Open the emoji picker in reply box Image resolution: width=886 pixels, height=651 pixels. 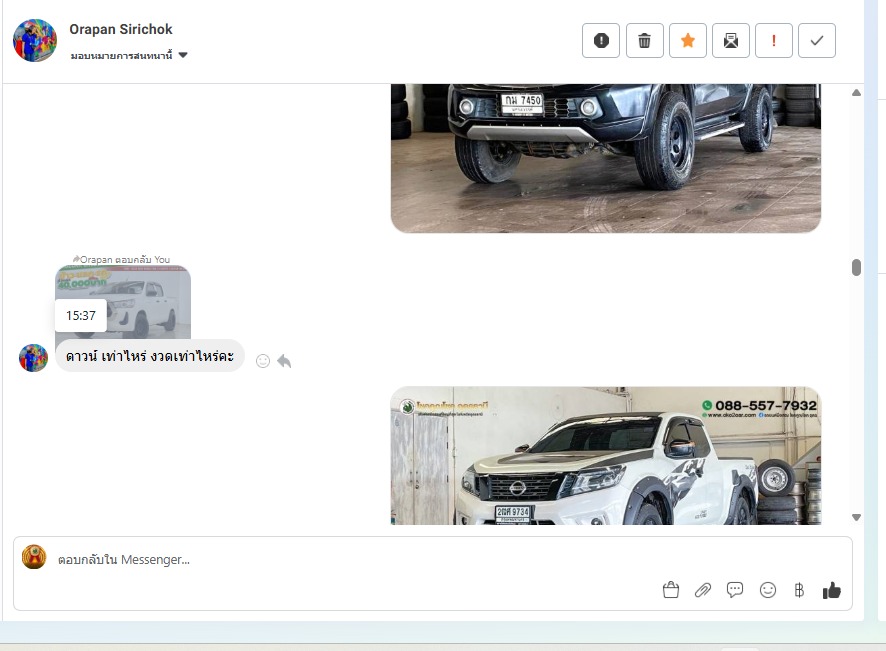pos(768,590)
